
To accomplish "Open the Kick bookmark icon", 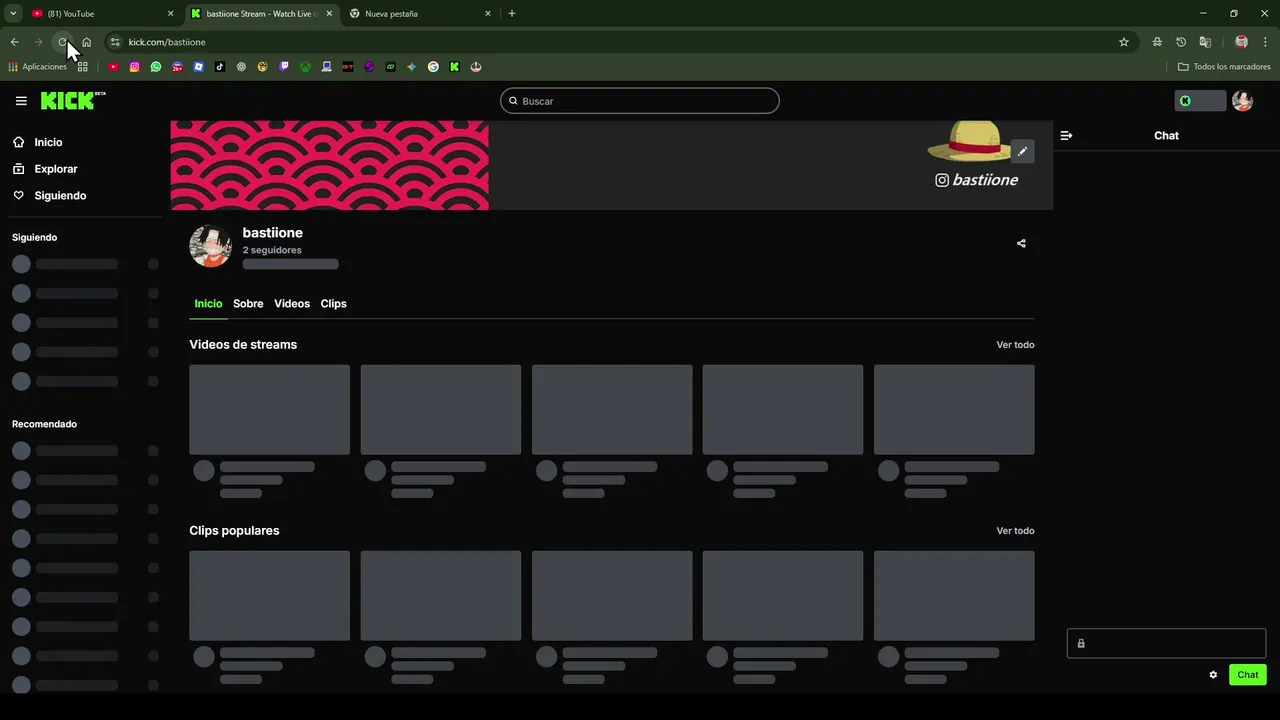I will (454, 67).
